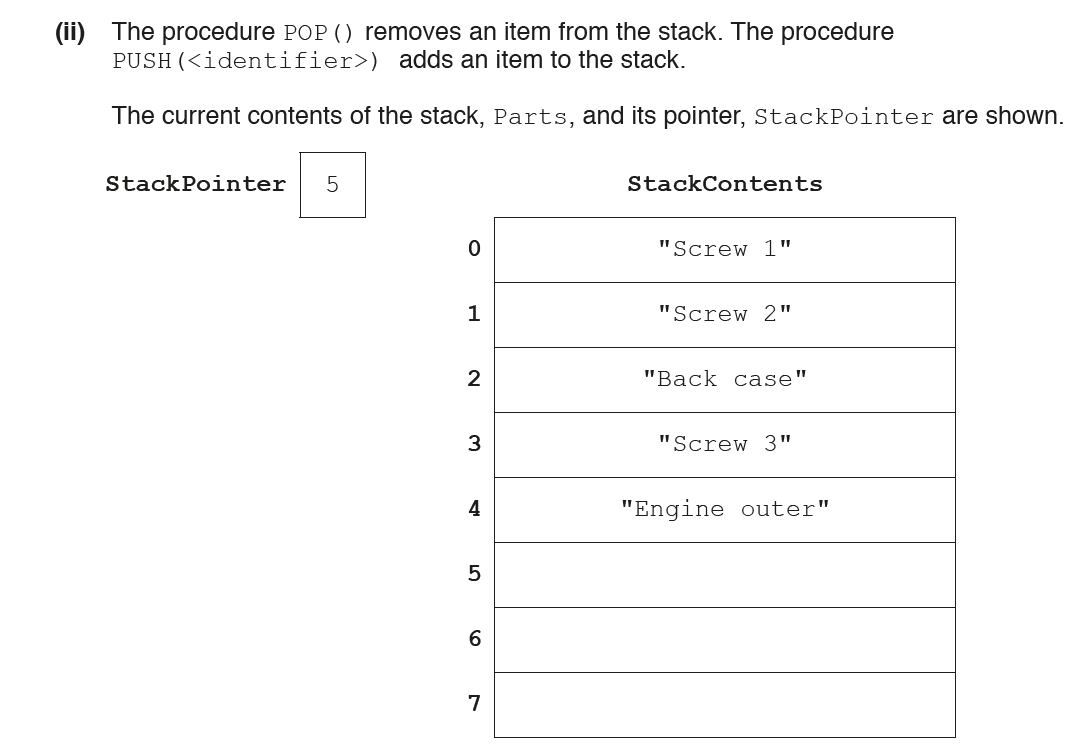Click the StackPointer value box showing 5
The image size is (1077, 751).
[332, 185]
